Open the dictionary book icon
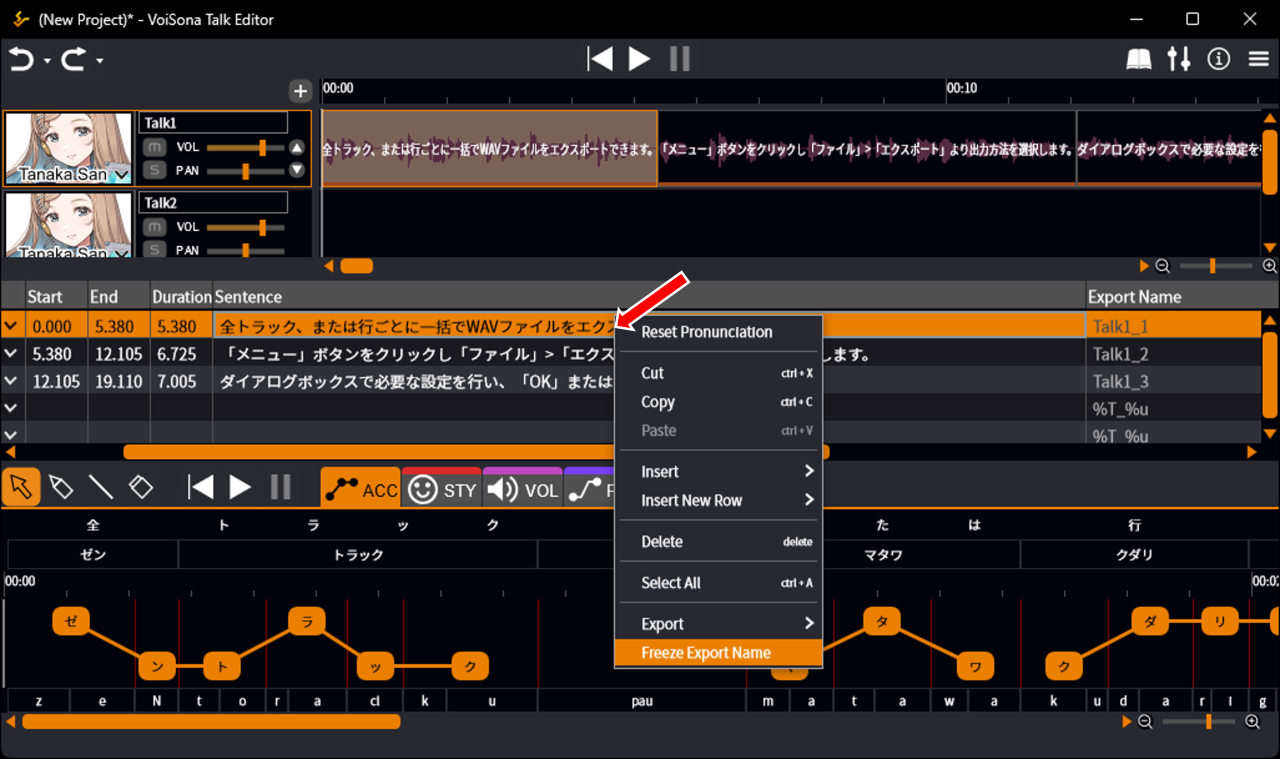Image resolution: width=1280 pixels, height=759 pixels. [x=1139, y=60]
